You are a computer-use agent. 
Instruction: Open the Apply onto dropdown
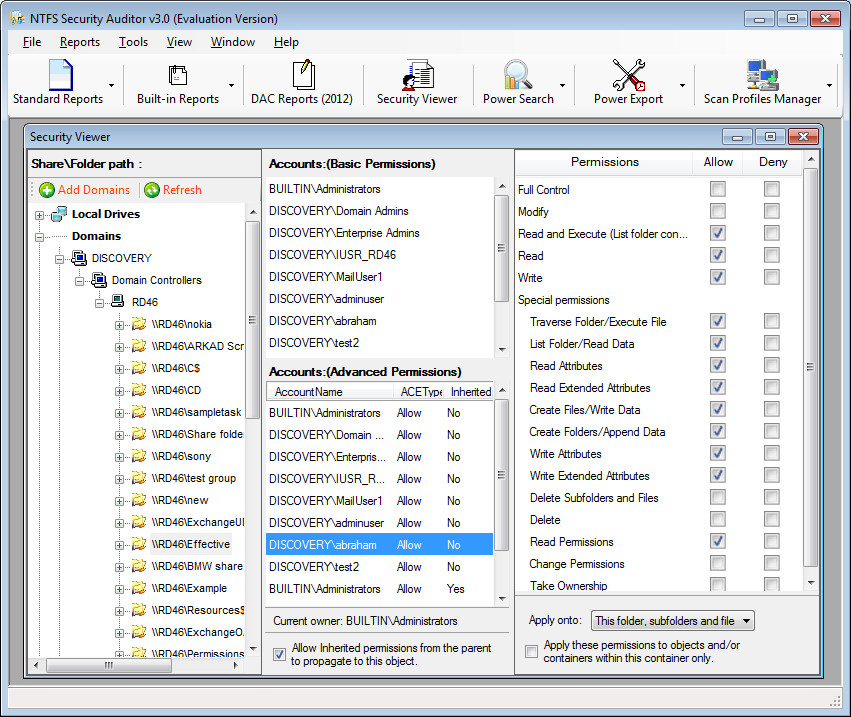(x=672, y=620)
